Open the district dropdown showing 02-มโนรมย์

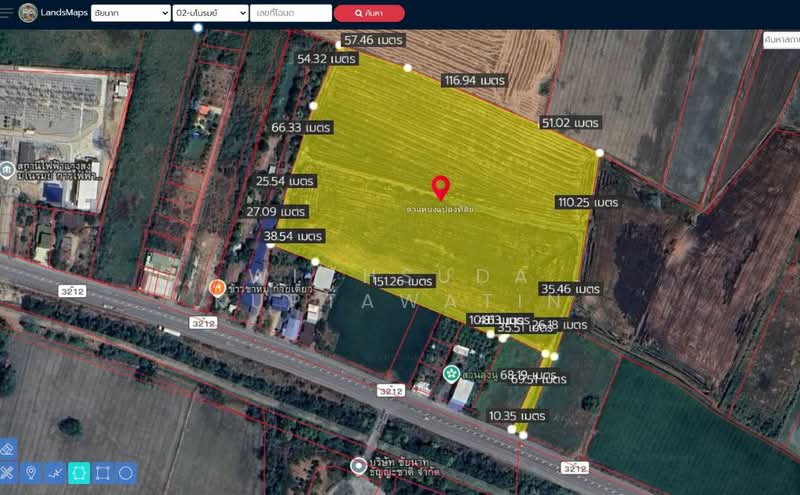[x=210, y=13]
